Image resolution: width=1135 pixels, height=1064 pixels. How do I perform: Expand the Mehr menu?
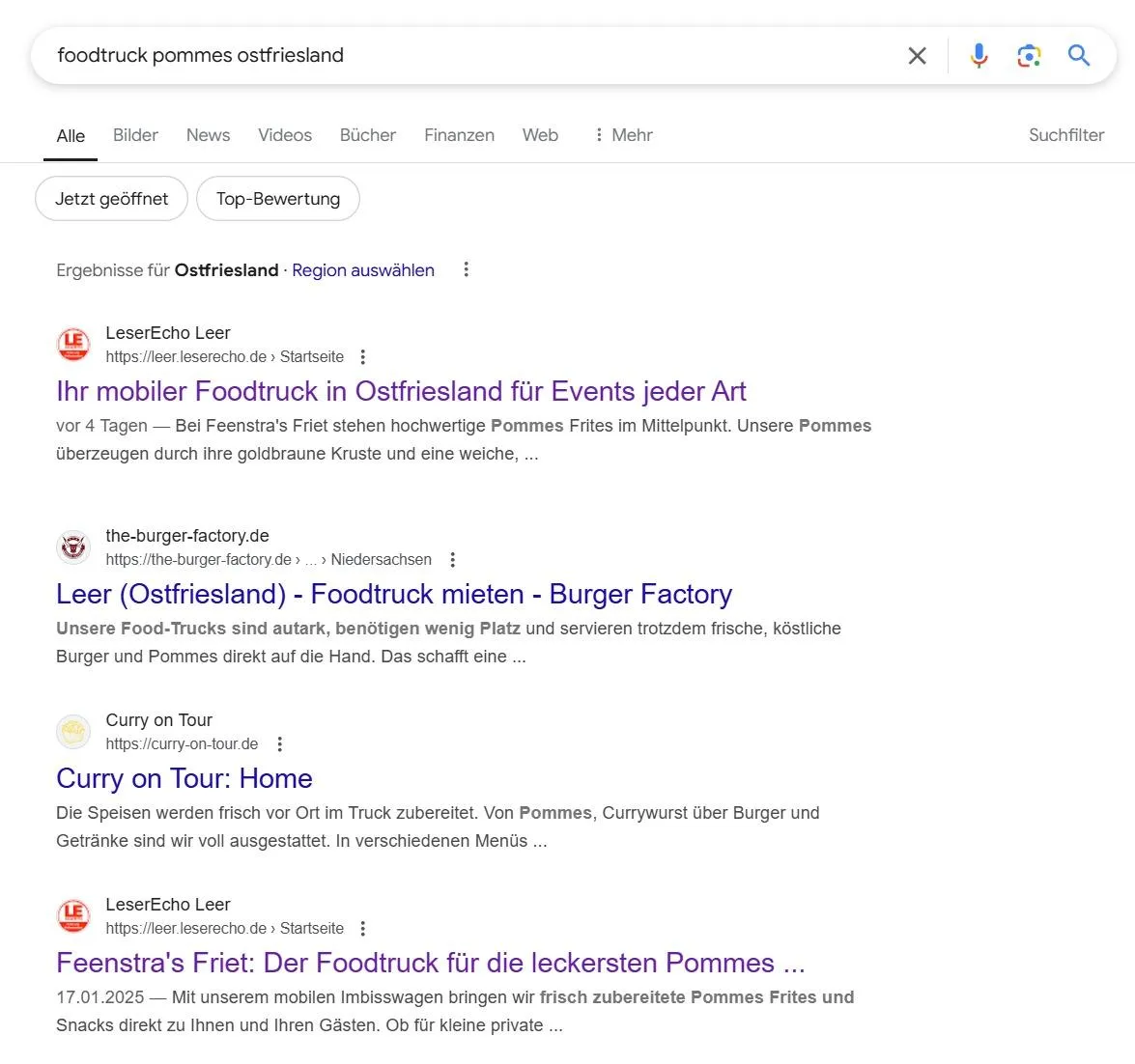tap(623, 135)
